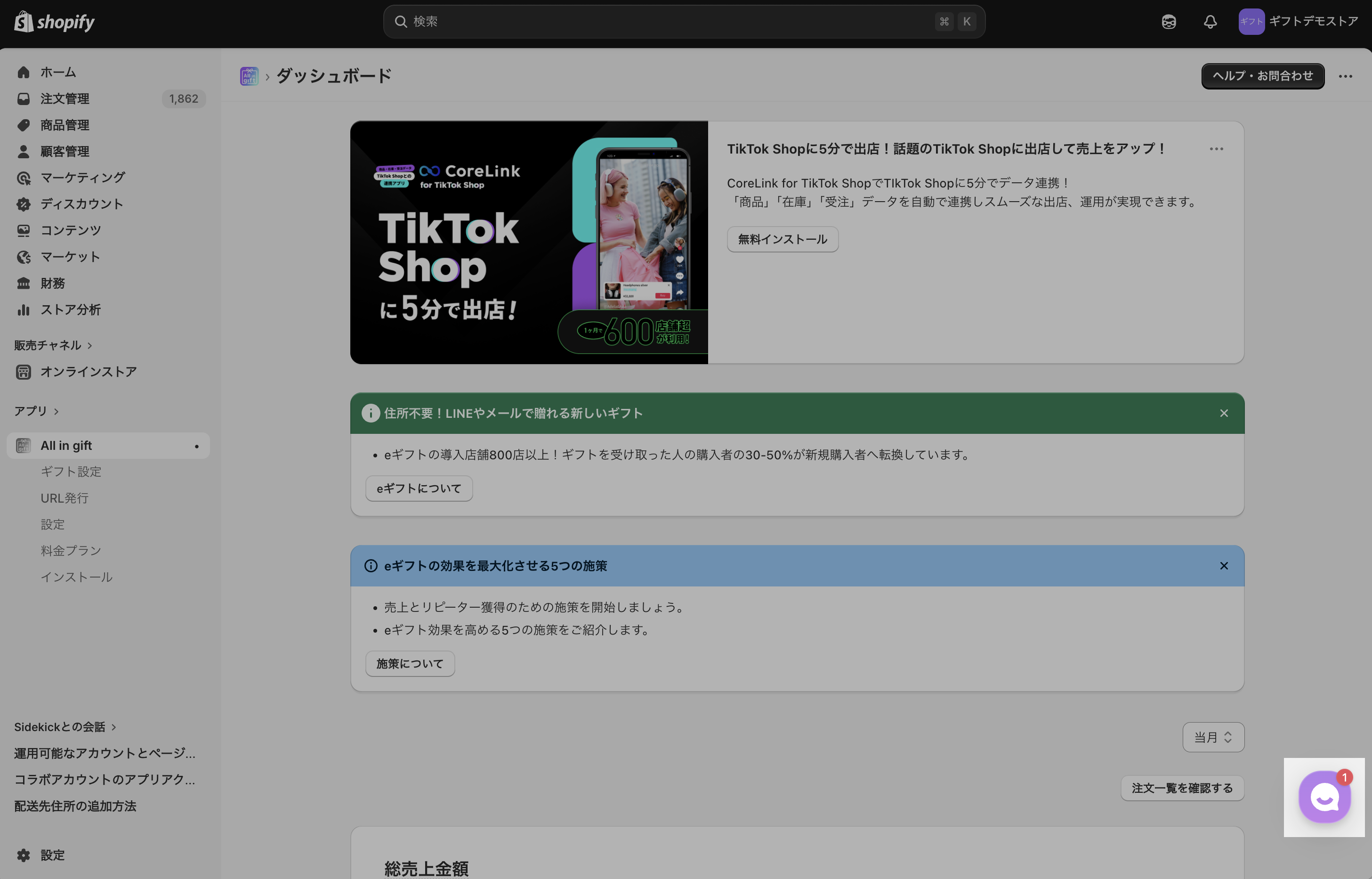
Task: Open the purple chat widget bubble
Action: click(x=1324, y=797)
